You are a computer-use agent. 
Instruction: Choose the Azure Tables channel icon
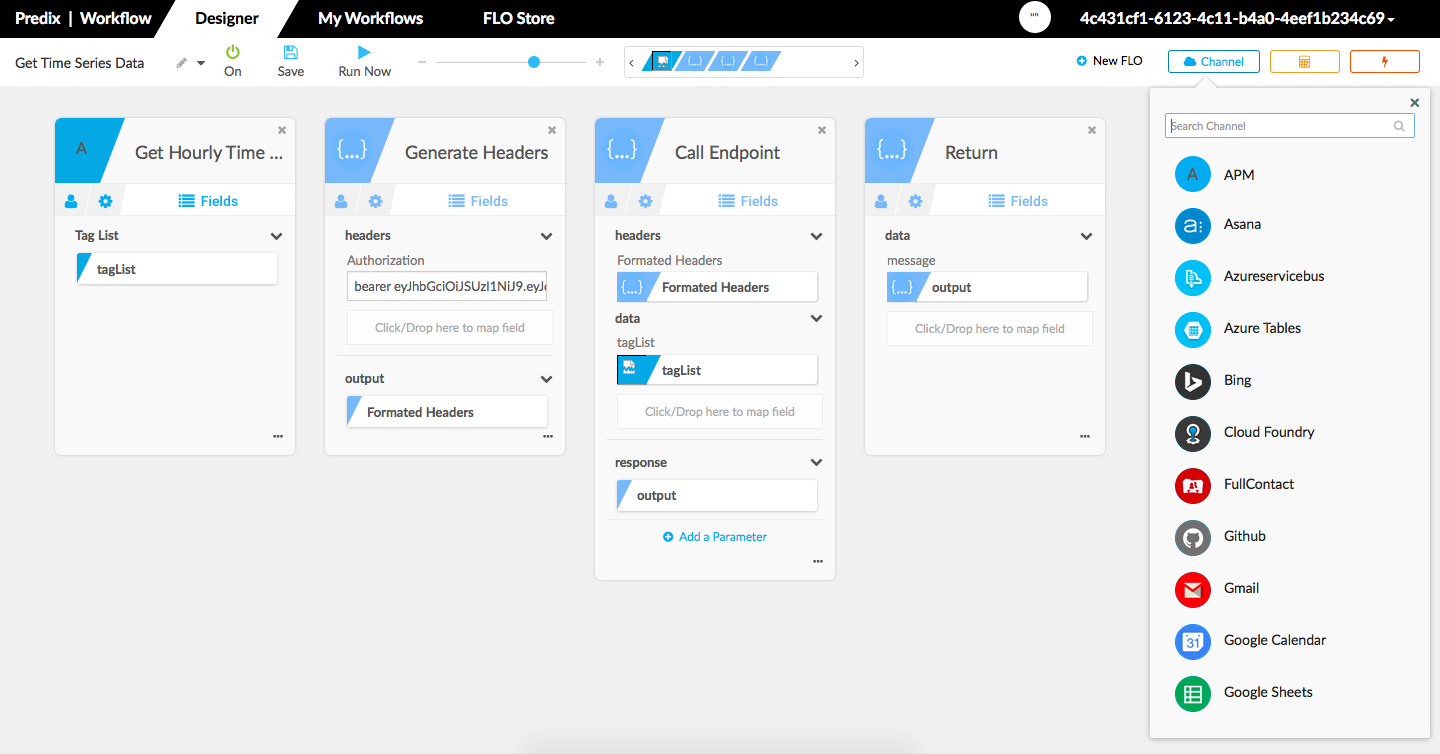coord(1193,329)
